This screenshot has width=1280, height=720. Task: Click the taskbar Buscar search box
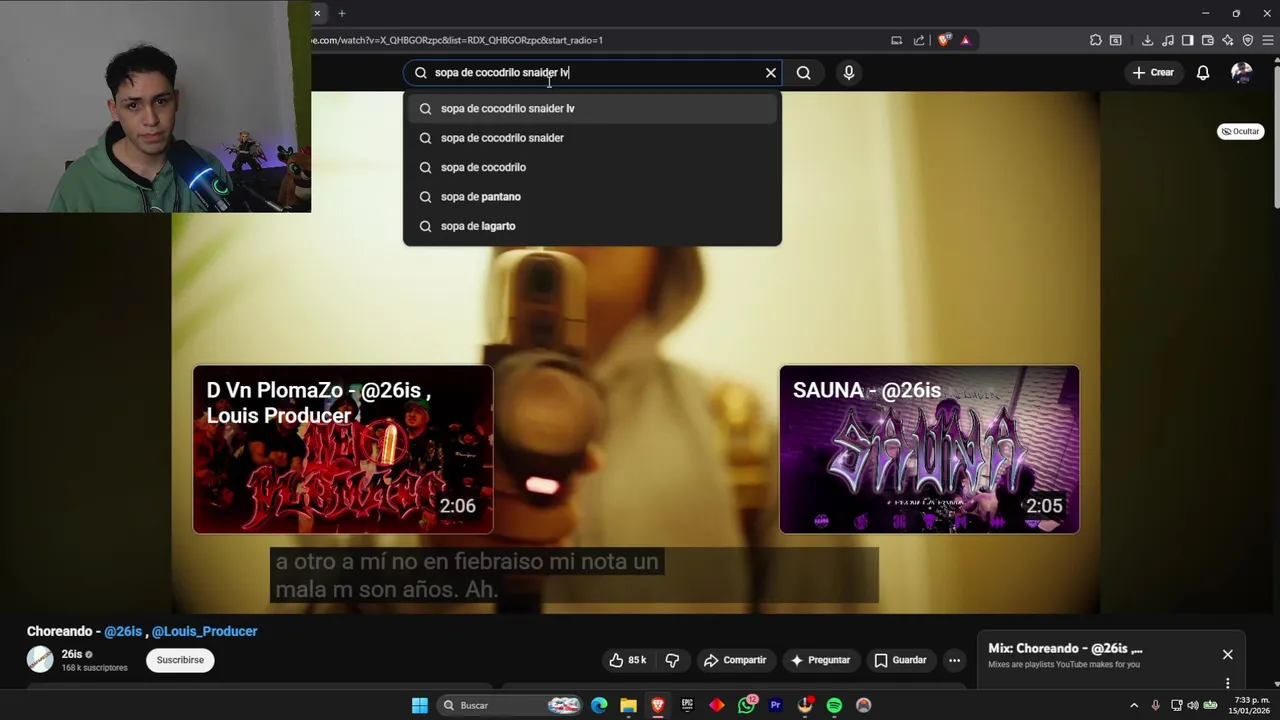pos(510,706)
